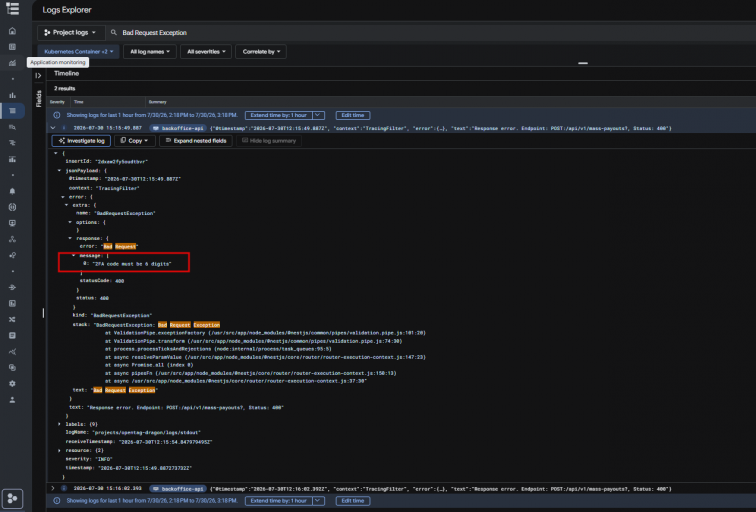
Task: Open the shuffle arrows icon in sidebar
Action: [x=13, y=319]
